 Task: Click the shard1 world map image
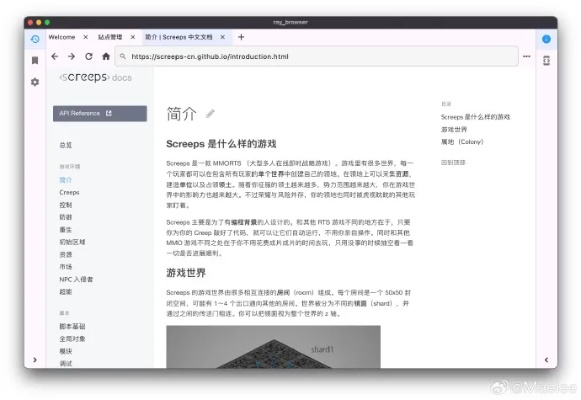pyautogui.click(x=273, y=347)
